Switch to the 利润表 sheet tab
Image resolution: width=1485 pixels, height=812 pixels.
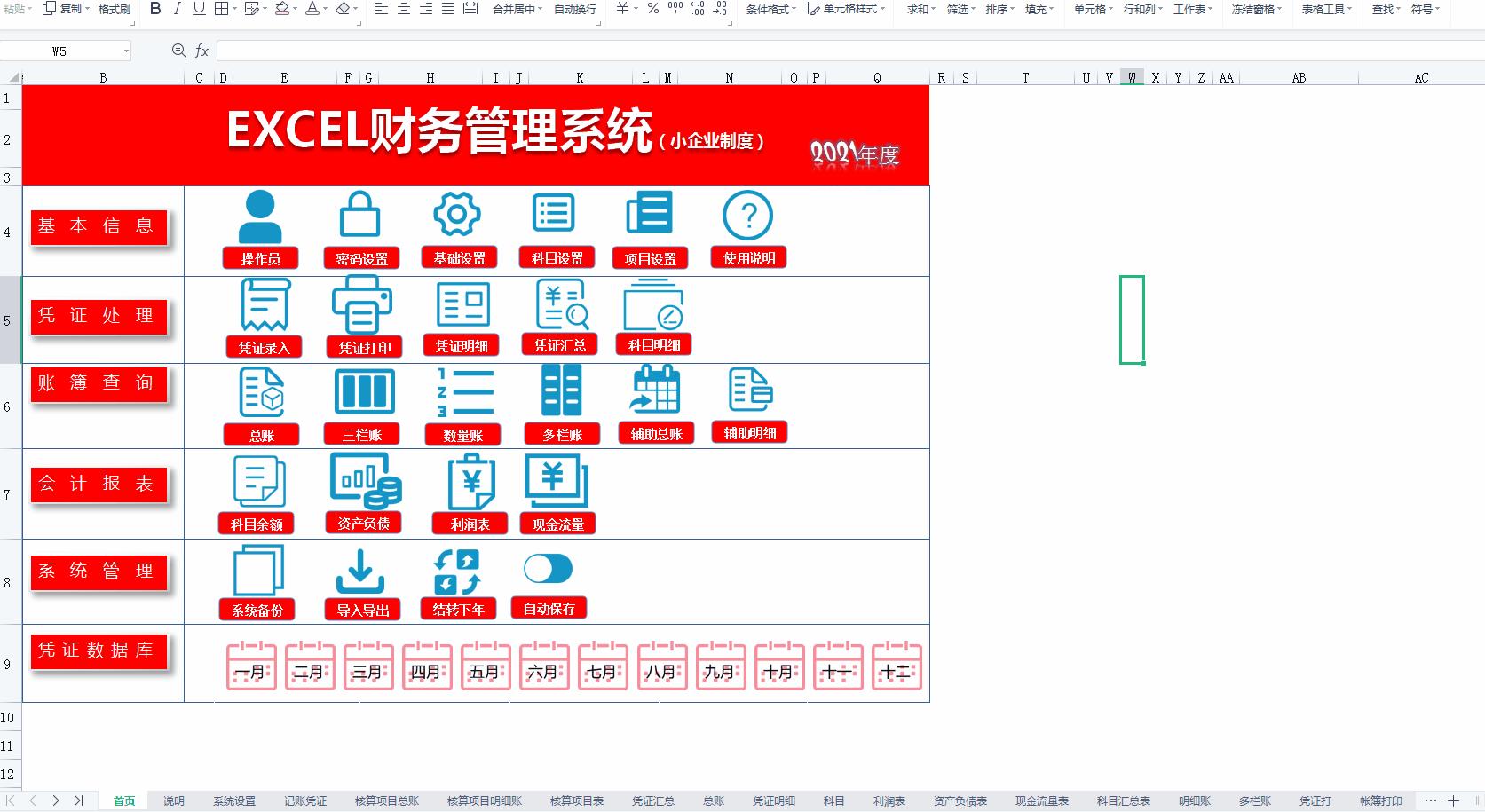click(x=889, y=800)
